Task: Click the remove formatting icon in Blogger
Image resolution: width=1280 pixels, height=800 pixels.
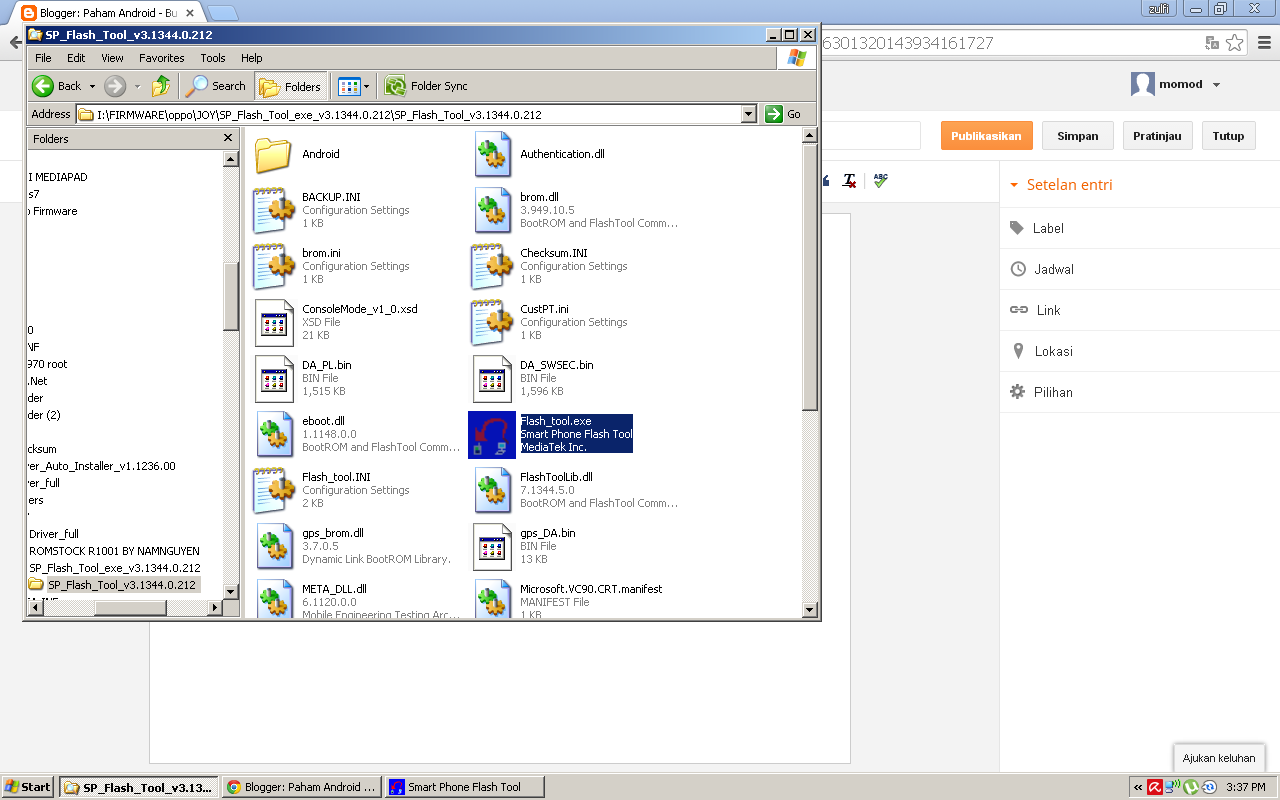Action: point(849,181)
